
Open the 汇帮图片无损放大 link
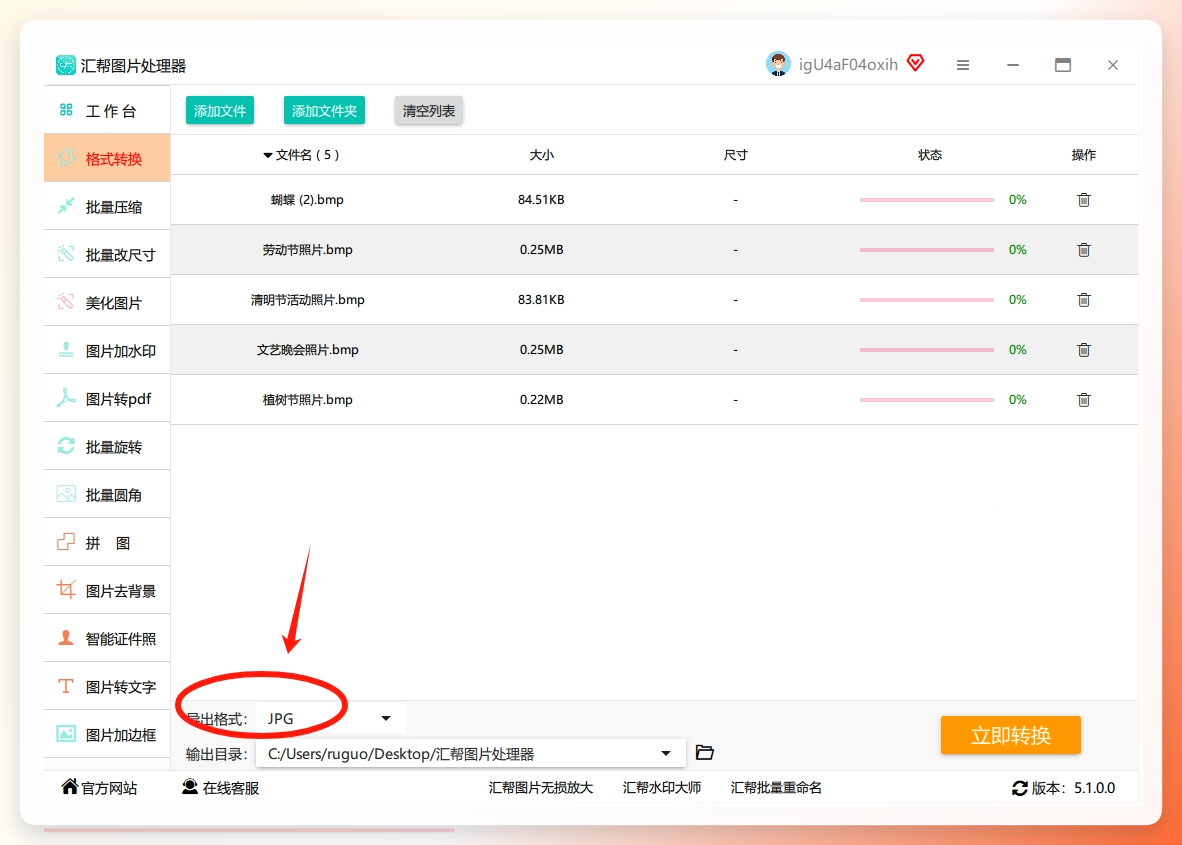[x=540, y=788]
